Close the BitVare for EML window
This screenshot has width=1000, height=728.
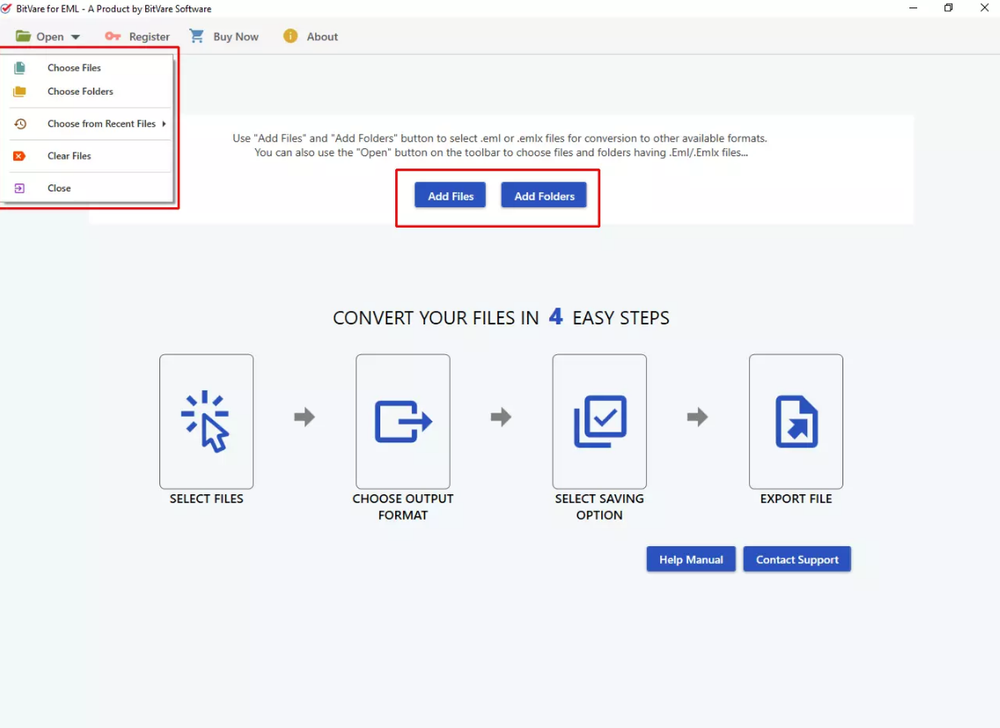pos(984,8)
